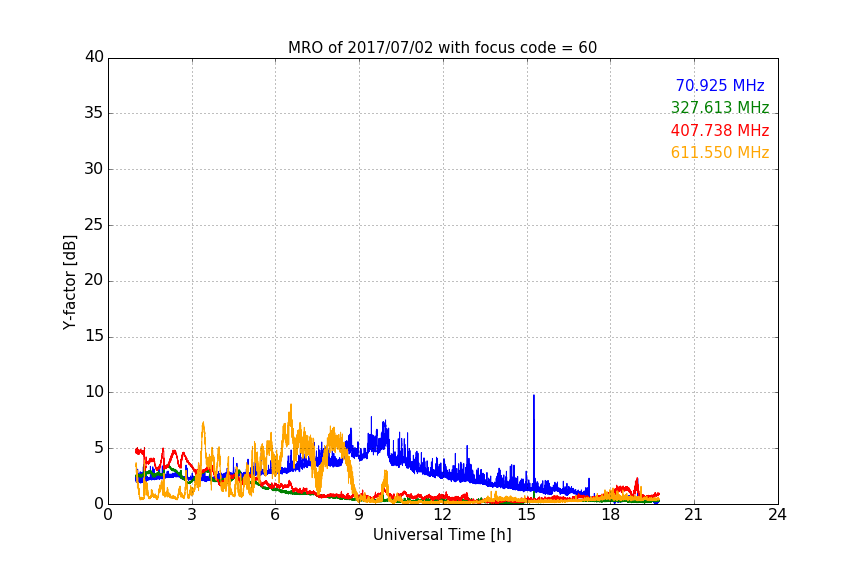Click y-axis tick label 10
864x576 pixels.
coord(94,392)
